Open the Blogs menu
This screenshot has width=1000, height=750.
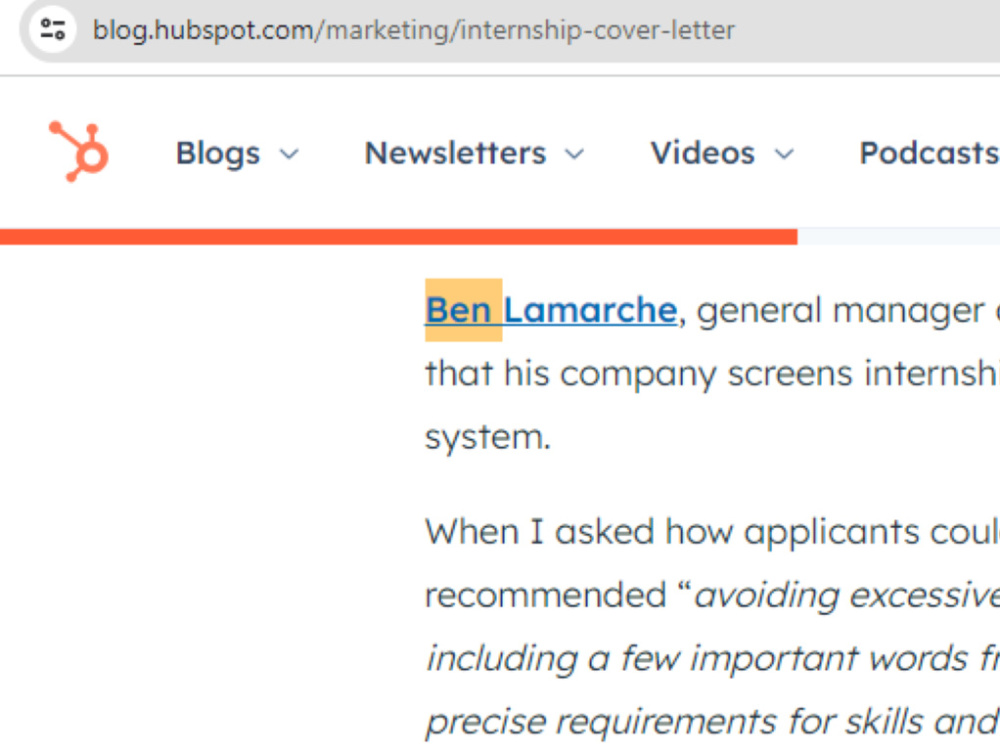click(x=218, y=154)
